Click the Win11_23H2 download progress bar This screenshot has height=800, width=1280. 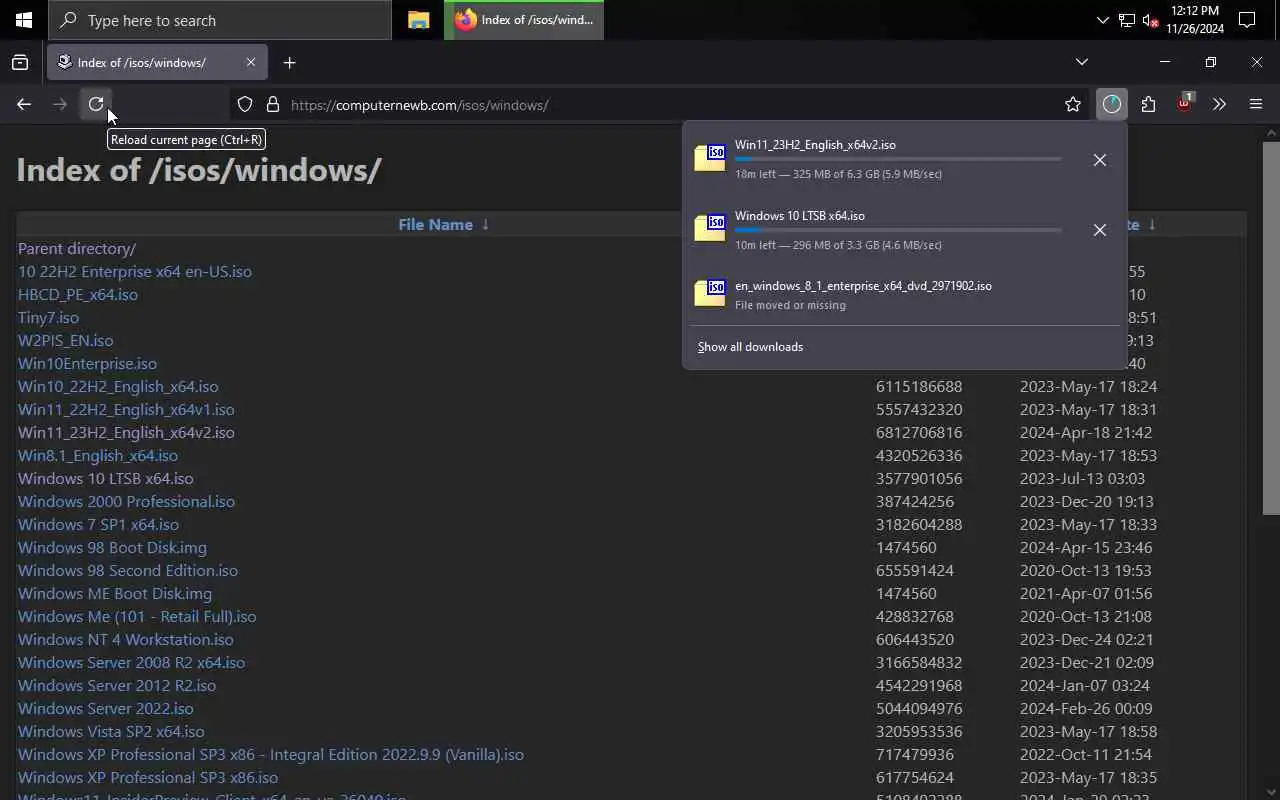pos(898,159)
